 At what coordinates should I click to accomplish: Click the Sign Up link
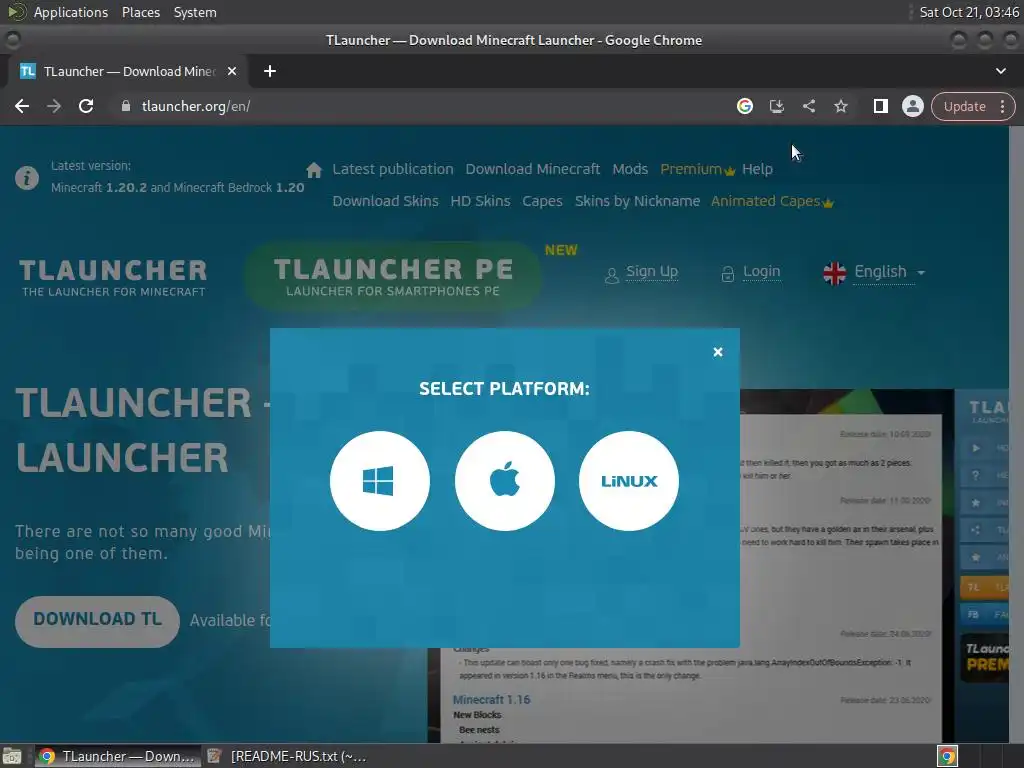[651, 272]
